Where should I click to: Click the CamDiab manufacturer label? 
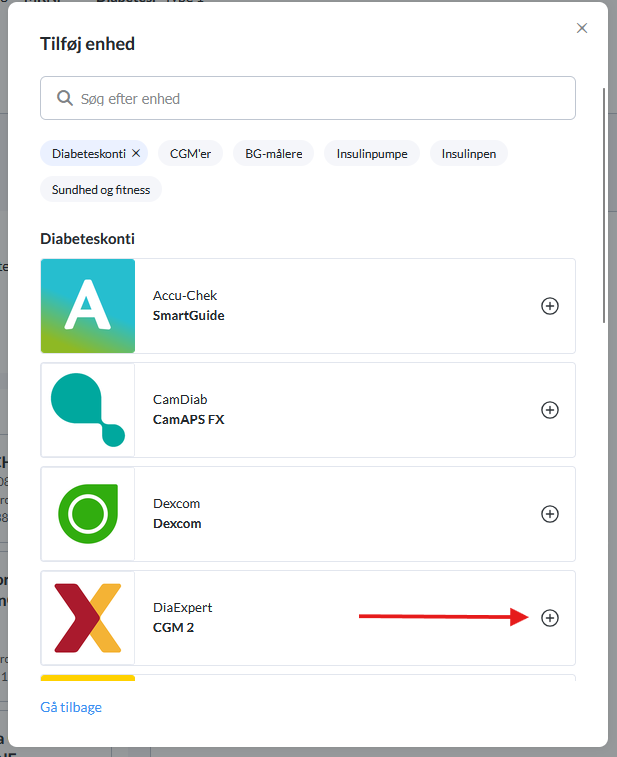180,400
